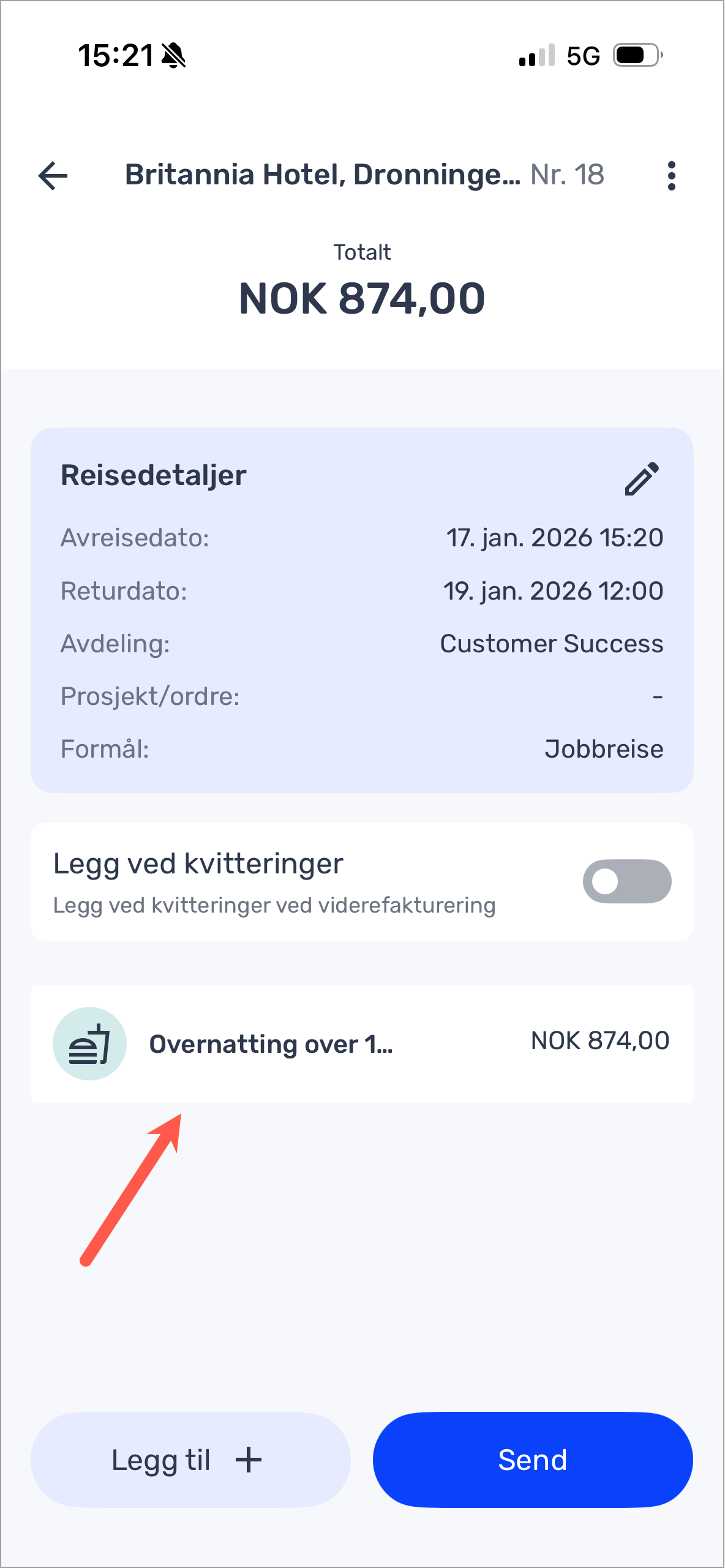This screenshot has height=1568, width=725.
Task: Tap the battery indicator icon
Action: 637,56
